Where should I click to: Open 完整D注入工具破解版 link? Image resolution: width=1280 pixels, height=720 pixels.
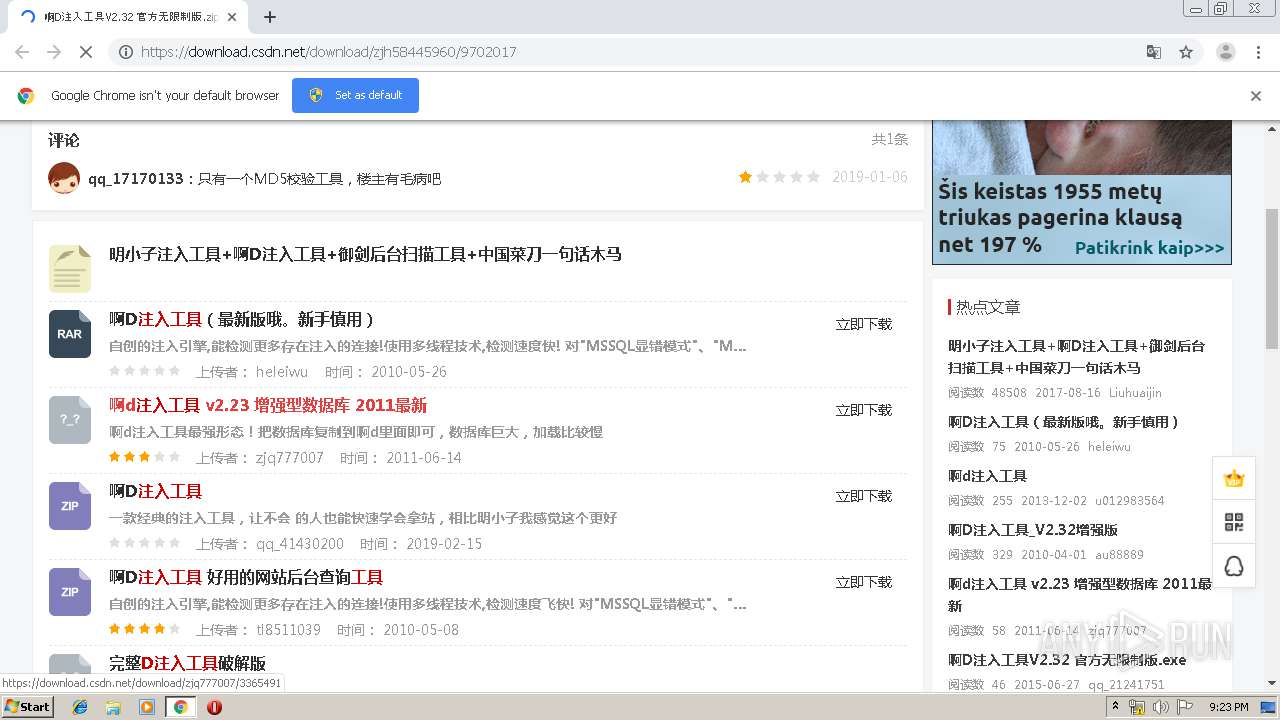click(x=187, y=663)
